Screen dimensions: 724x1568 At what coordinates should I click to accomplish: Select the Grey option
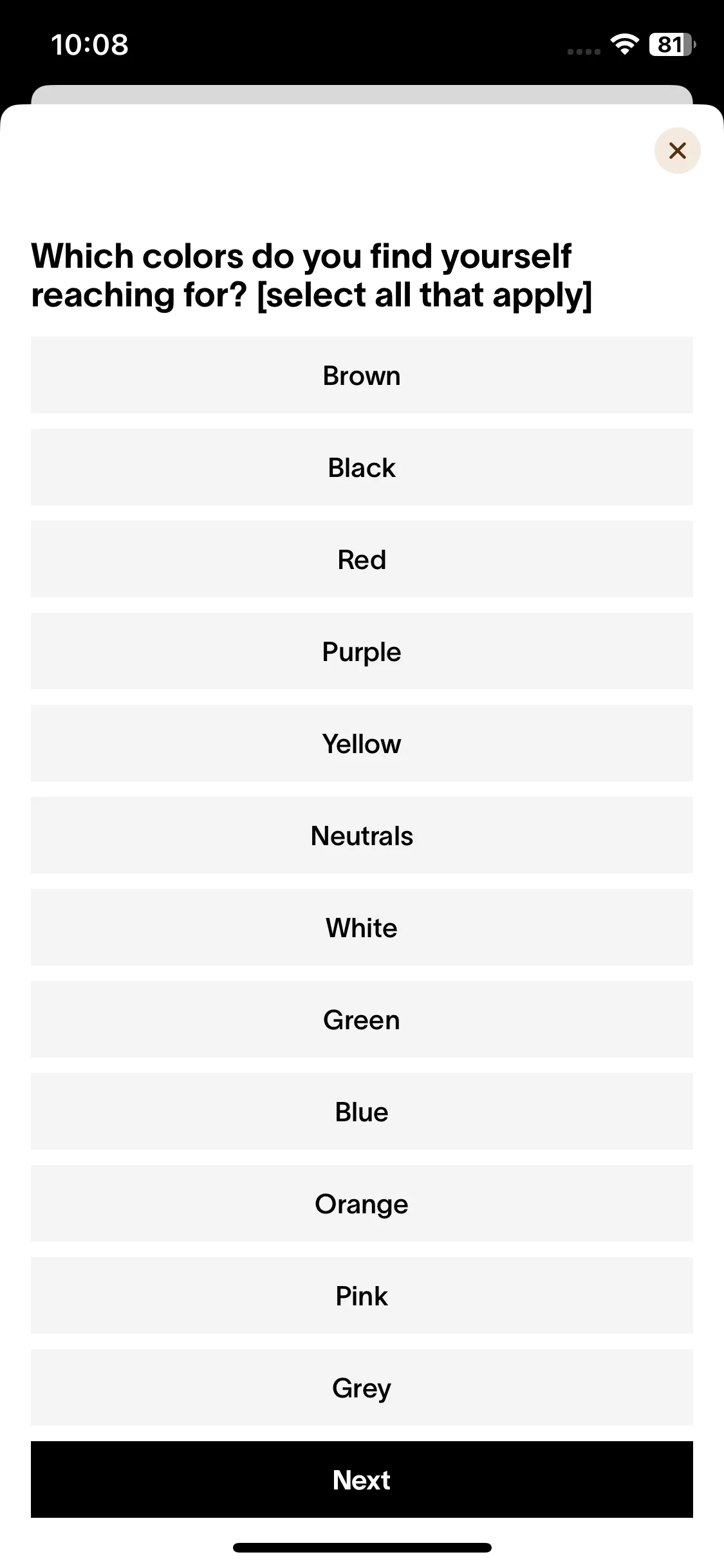362,1388
